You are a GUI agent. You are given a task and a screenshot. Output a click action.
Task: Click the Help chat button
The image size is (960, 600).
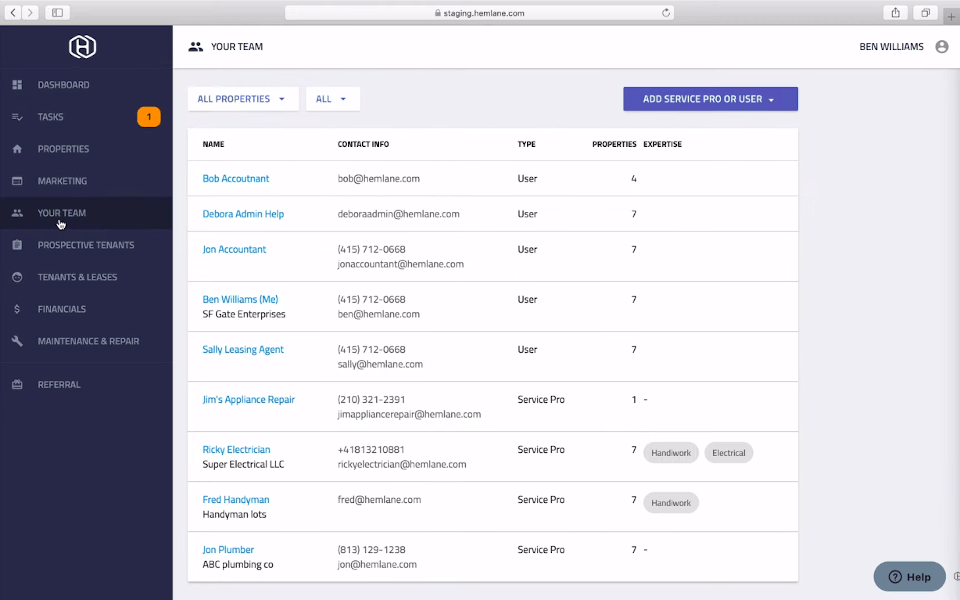pyautogui.click(x=909, y=576)
